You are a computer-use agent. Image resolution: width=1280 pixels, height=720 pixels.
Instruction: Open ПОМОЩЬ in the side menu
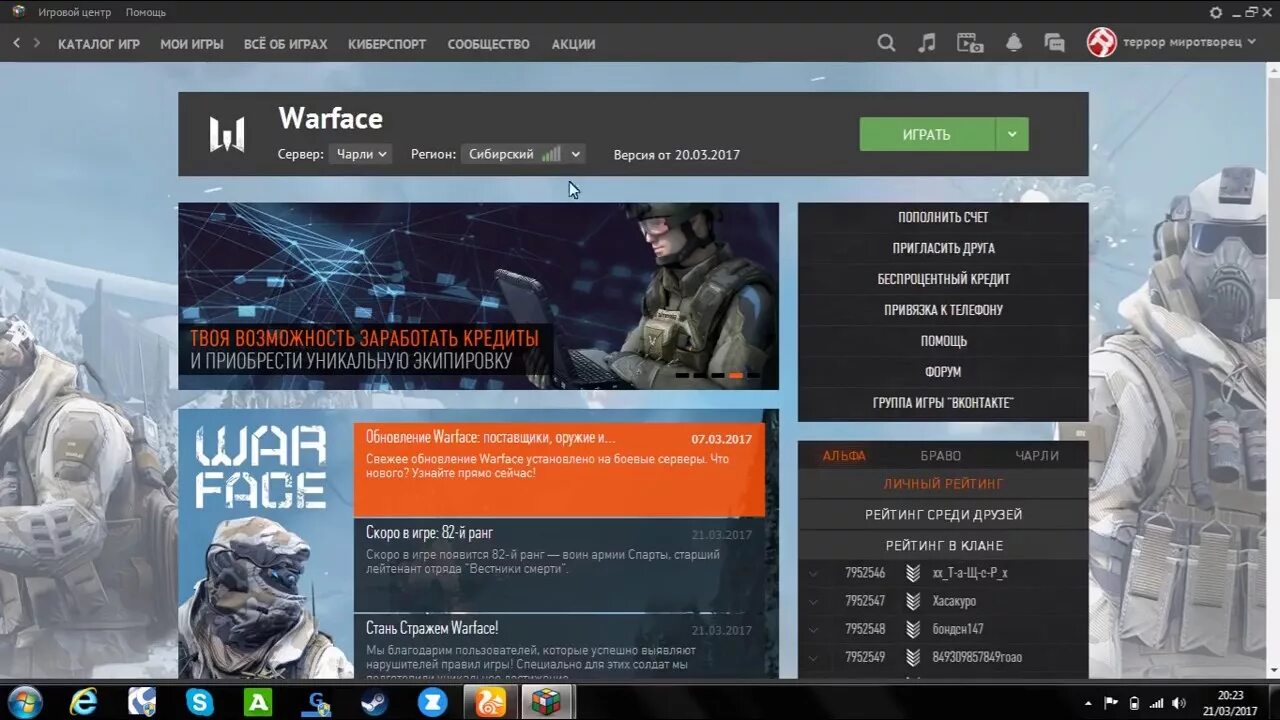[x=943, y=341]
